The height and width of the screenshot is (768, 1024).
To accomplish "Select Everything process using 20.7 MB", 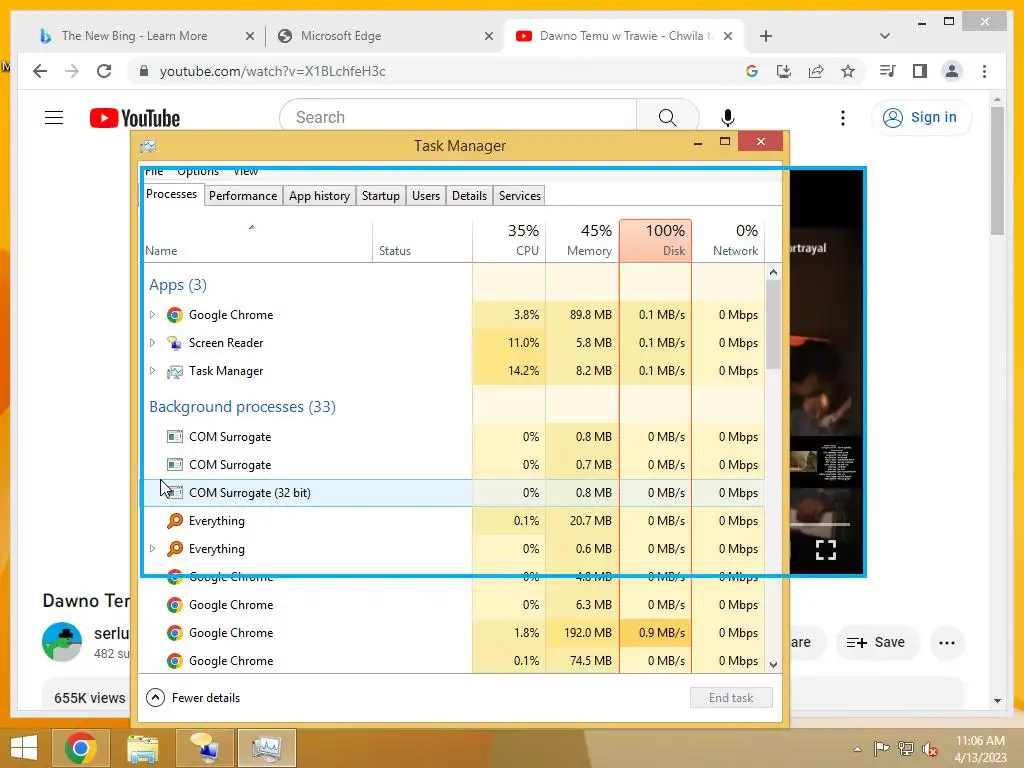I will pos(452,521).
